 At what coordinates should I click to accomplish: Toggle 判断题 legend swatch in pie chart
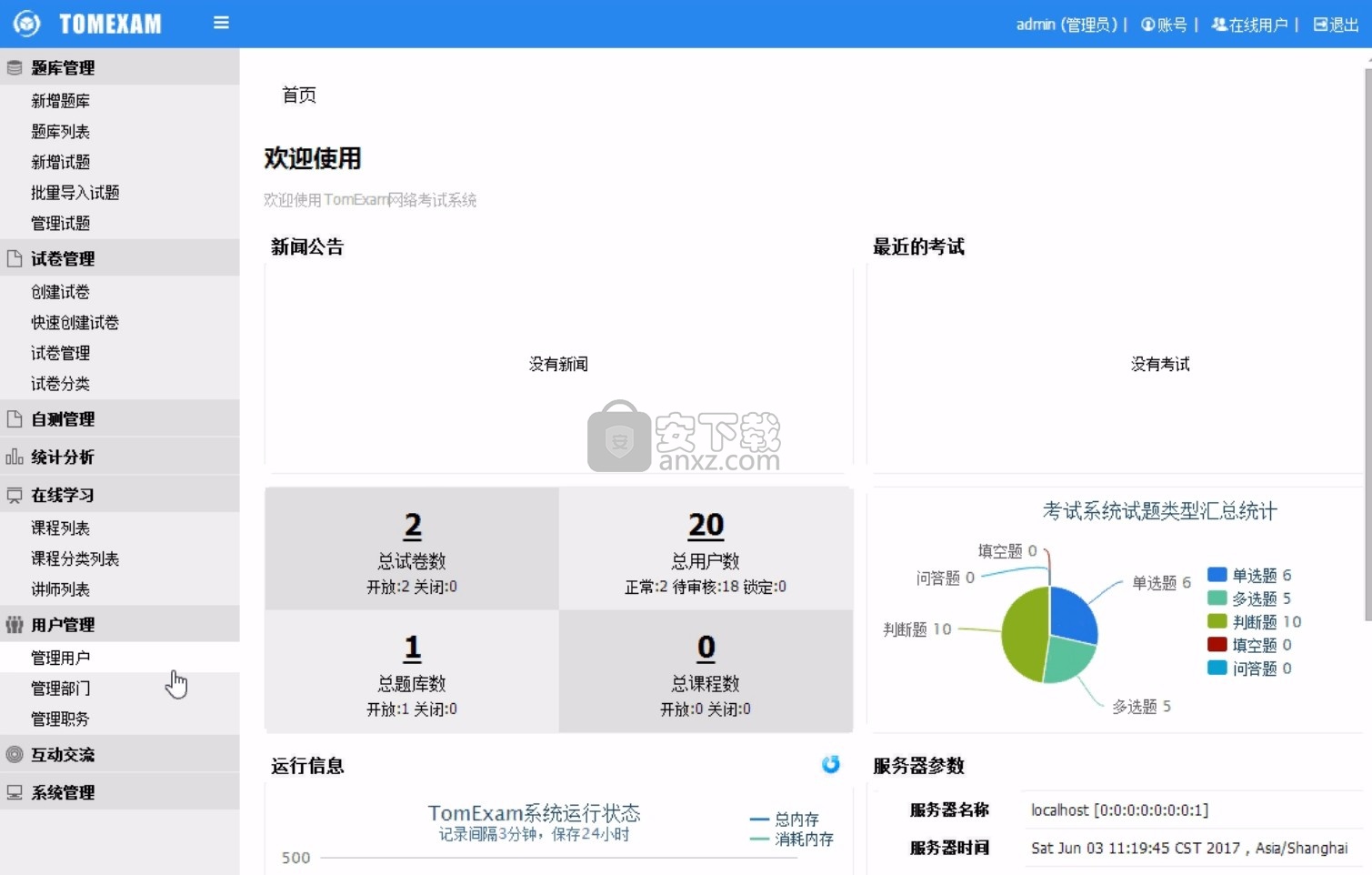[x=1217, y=621]
